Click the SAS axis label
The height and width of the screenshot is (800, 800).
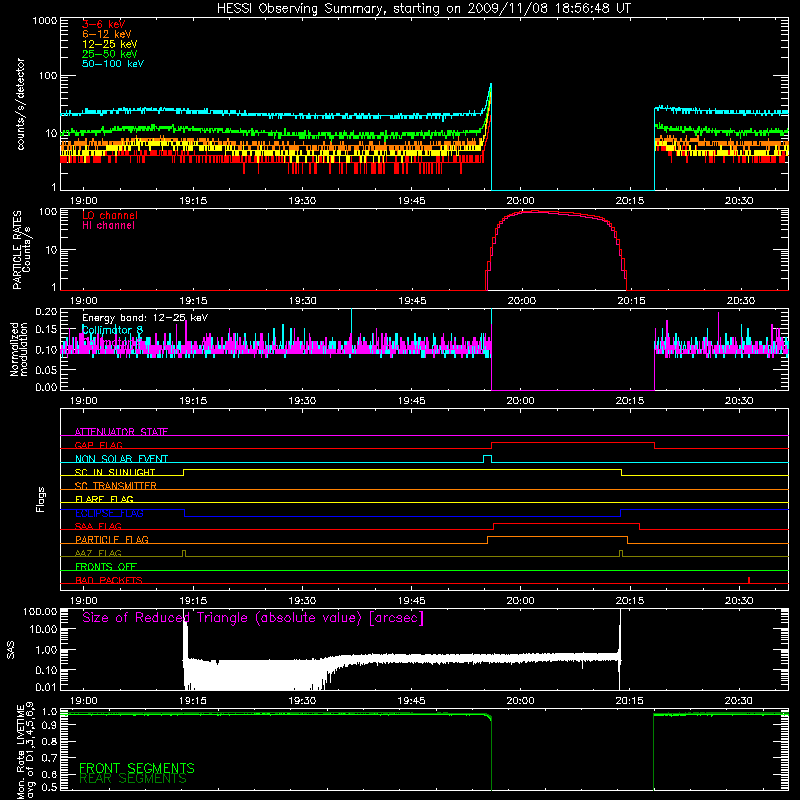(10, 650)
